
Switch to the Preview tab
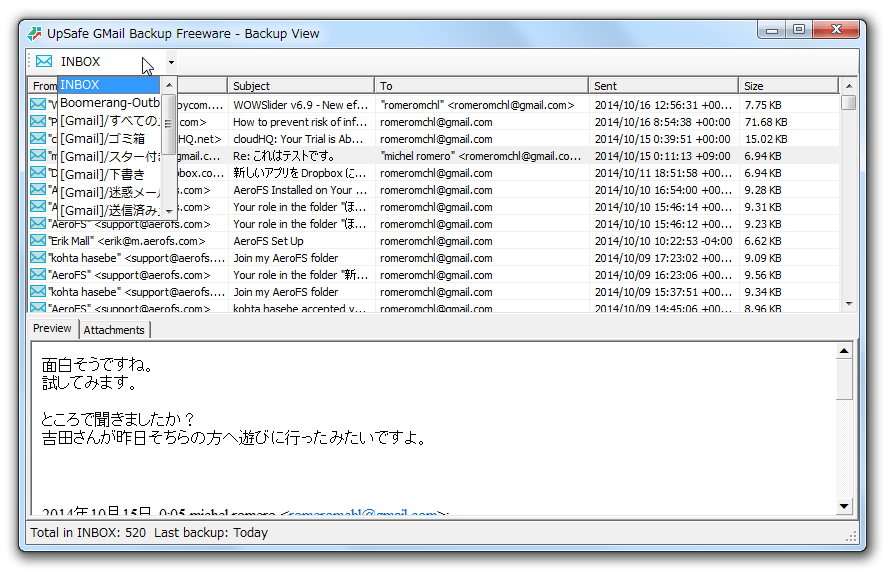tap(52, 328)
